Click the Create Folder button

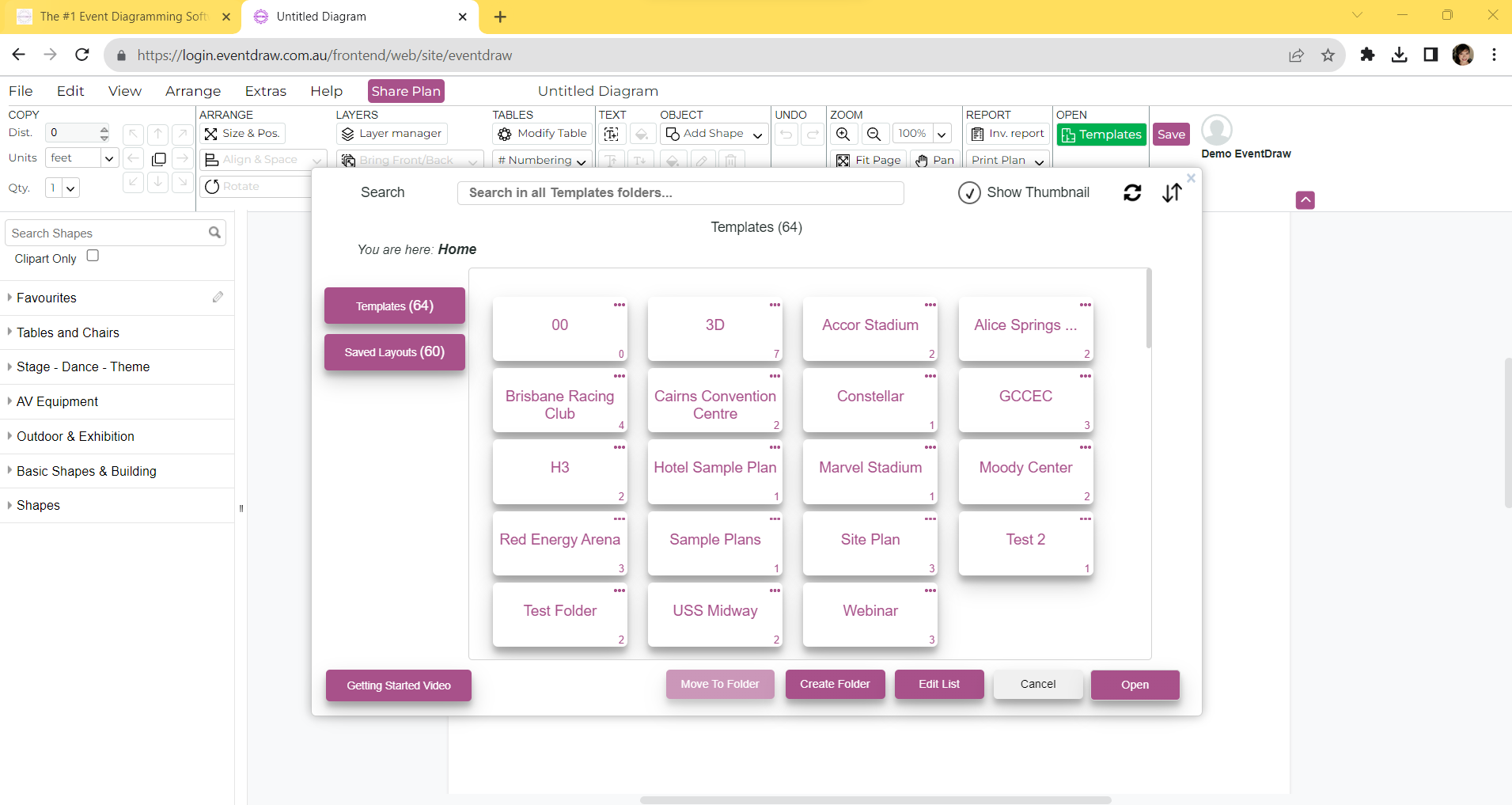click(835, 684)
